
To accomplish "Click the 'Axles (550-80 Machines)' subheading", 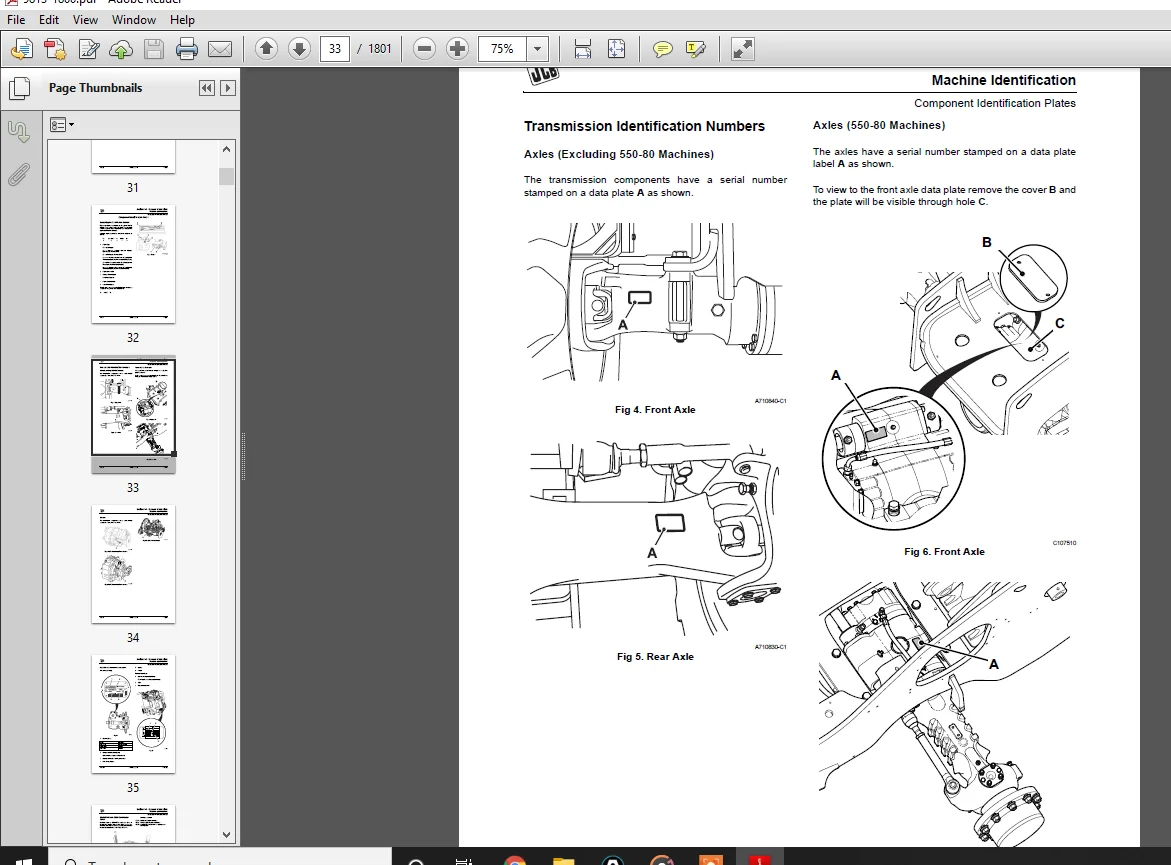I will point(879,125).
